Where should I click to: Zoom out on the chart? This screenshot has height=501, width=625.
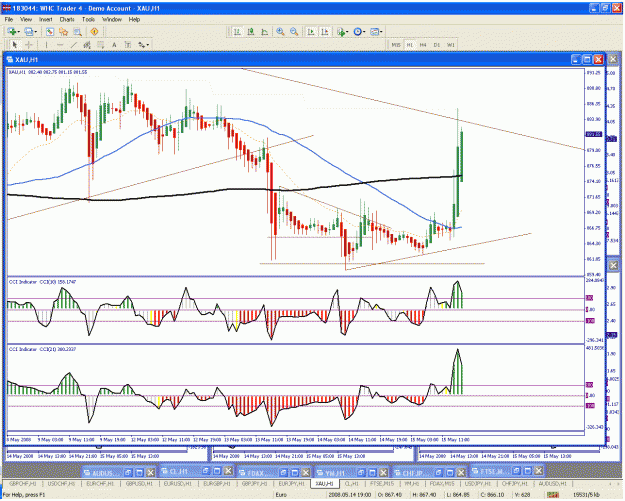294,31
